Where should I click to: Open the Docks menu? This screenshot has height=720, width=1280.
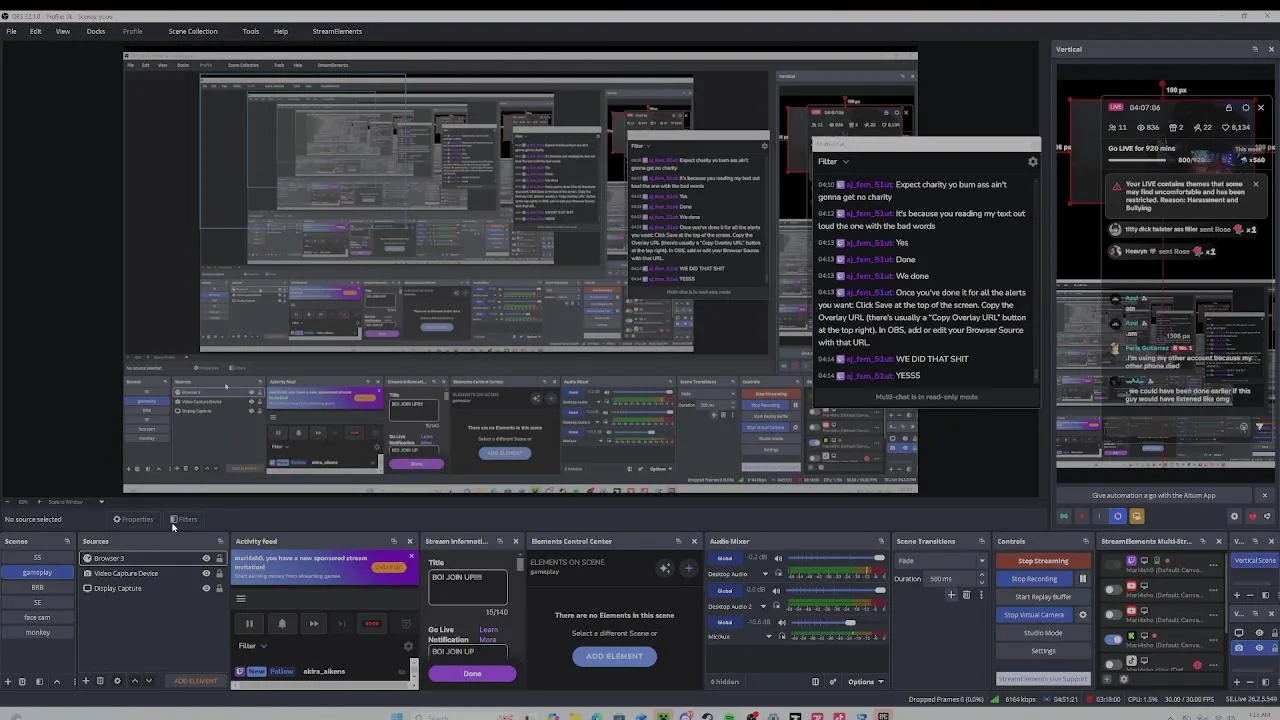96,31
